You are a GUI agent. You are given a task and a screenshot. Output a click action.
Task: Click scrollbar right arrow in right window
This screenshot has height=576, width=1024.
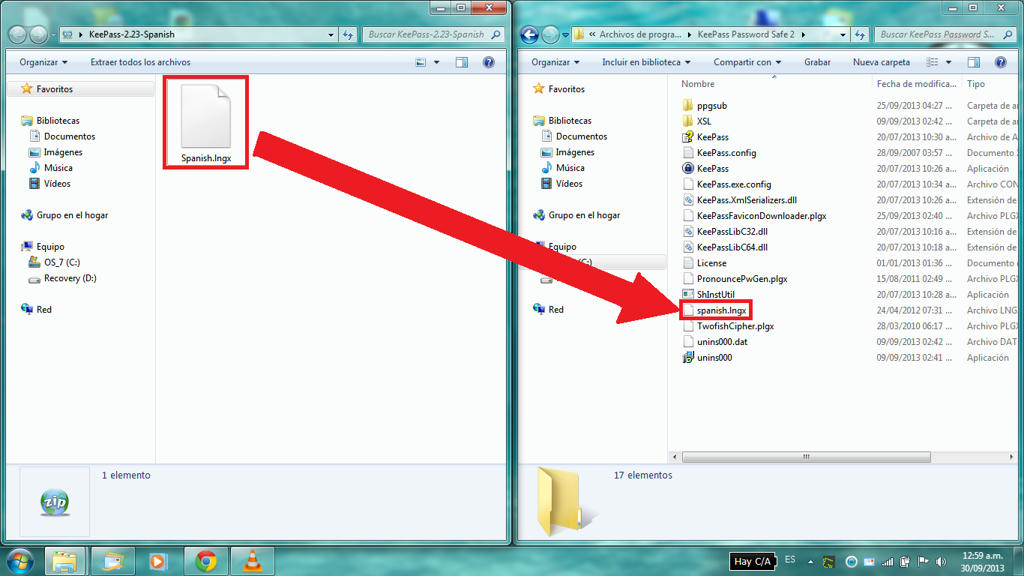pos(1011,457)
